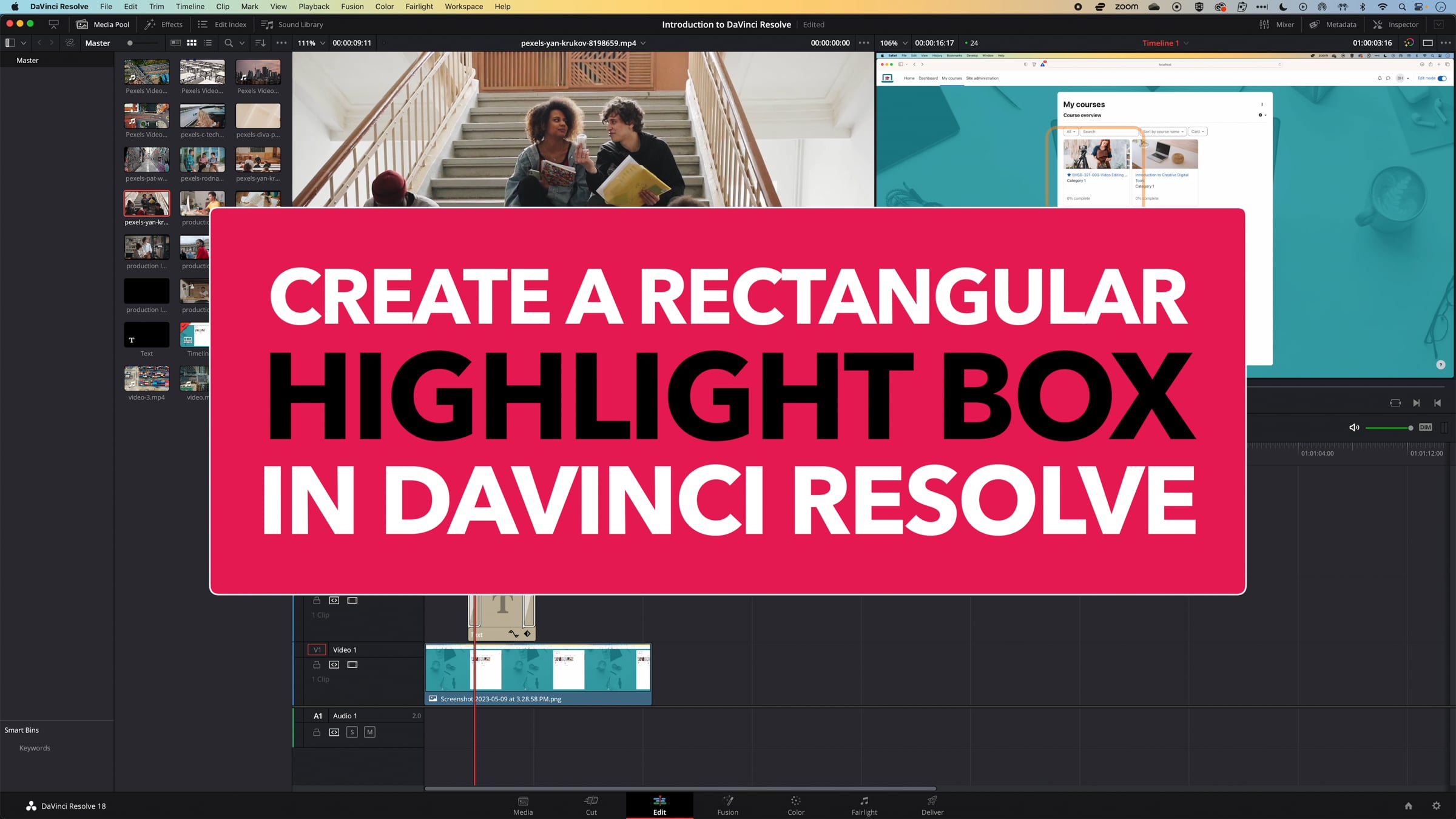Open the Inspector panel
Screen dimensions: 1456x819
(x=1395, y=24)
